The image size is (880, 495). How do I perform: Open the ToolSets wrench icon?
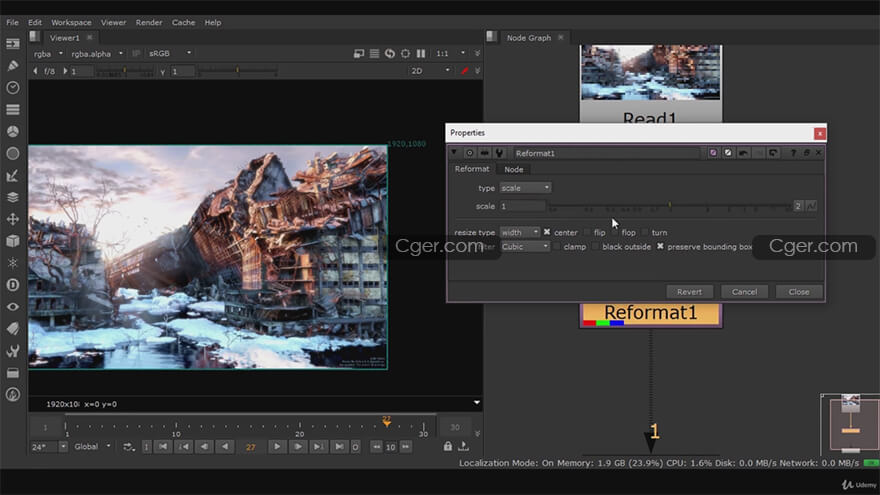pos(12,351)
